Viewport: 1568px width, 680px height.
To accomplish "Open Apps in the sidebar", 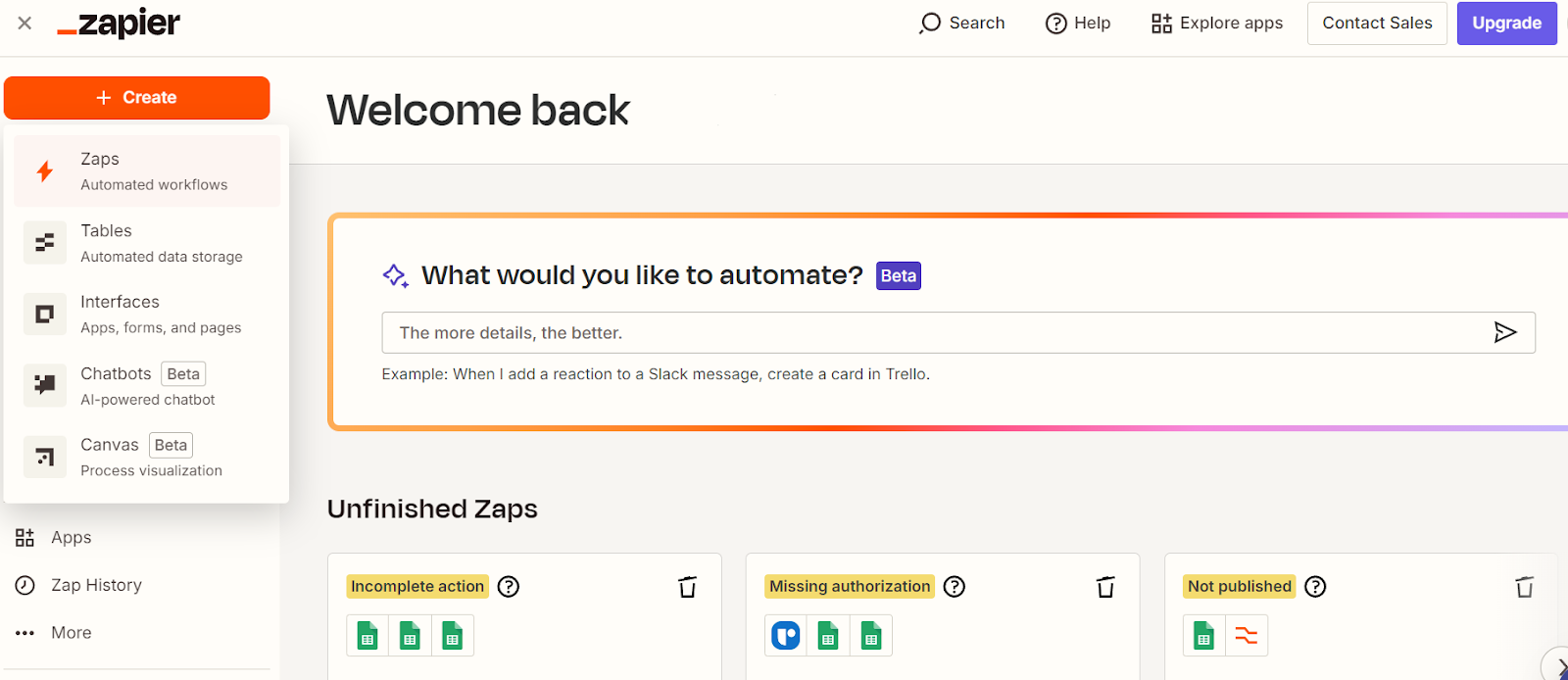I will 53,537.
